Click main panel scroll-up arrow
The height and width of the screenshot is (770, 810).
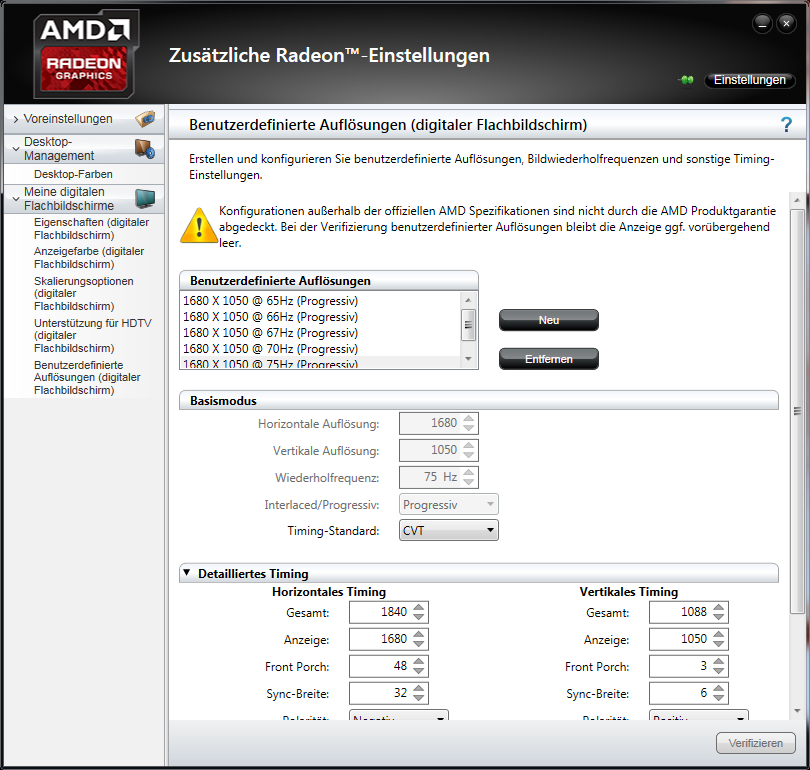point(797,200)
